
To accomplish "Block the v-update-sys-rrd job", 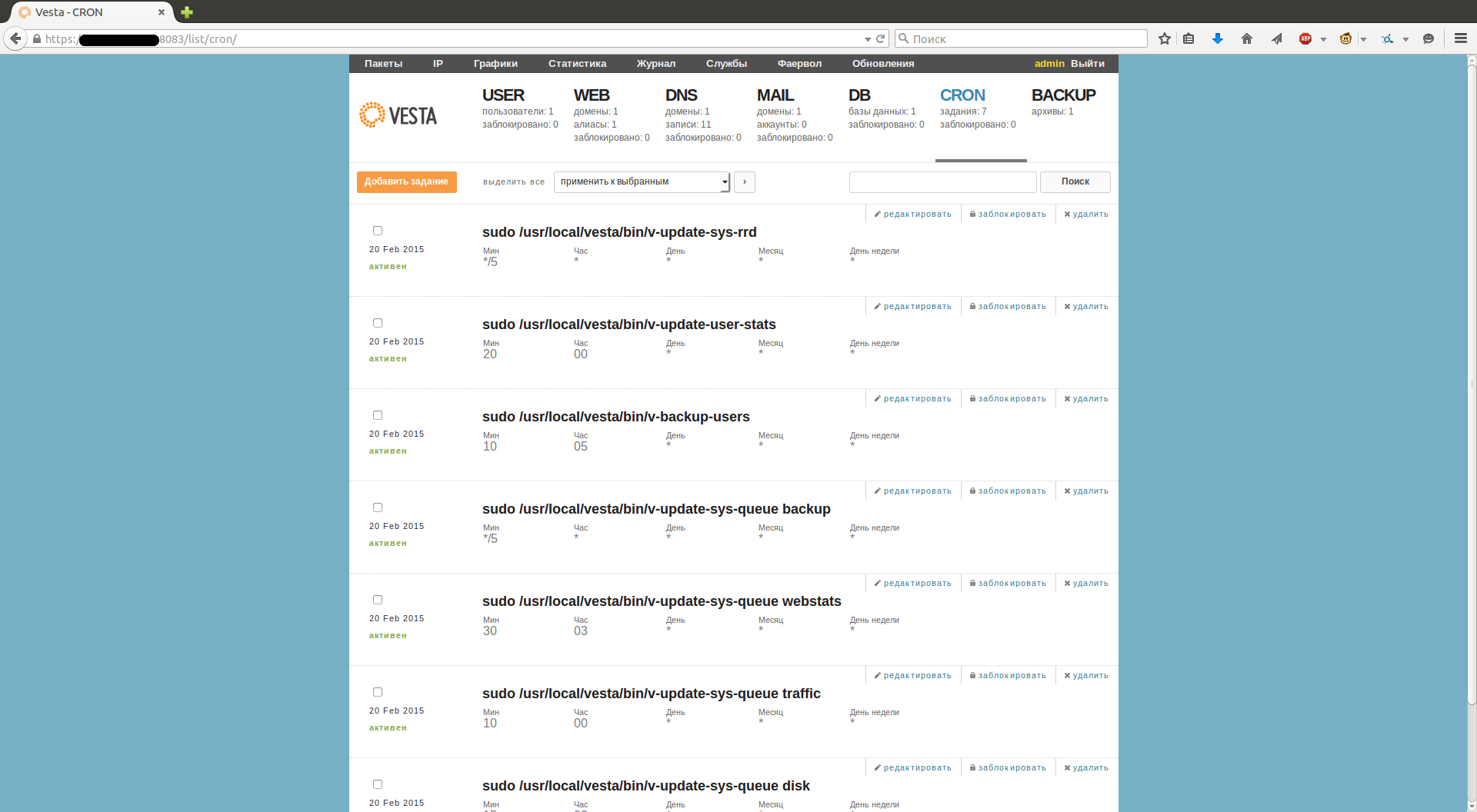I will coord(1008,215).
